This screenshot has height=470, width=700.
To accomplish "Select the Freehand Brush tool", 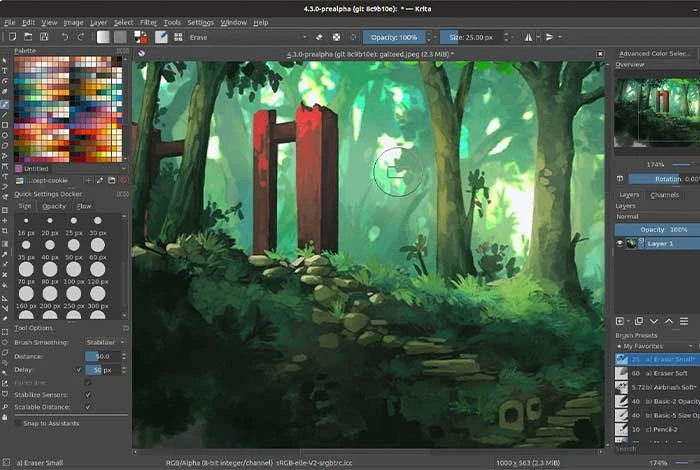I will [5, 104].
